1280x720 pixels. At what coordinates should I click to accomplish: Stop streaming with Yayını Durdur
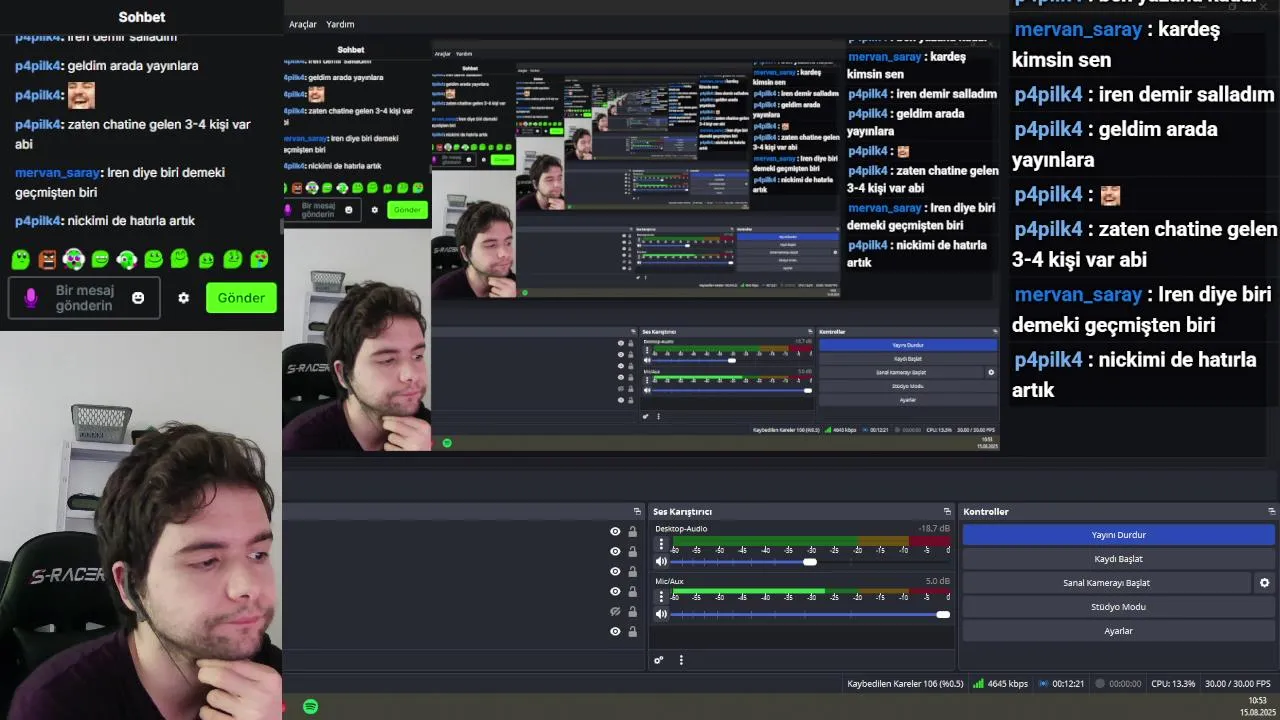tap(1118, 535)
